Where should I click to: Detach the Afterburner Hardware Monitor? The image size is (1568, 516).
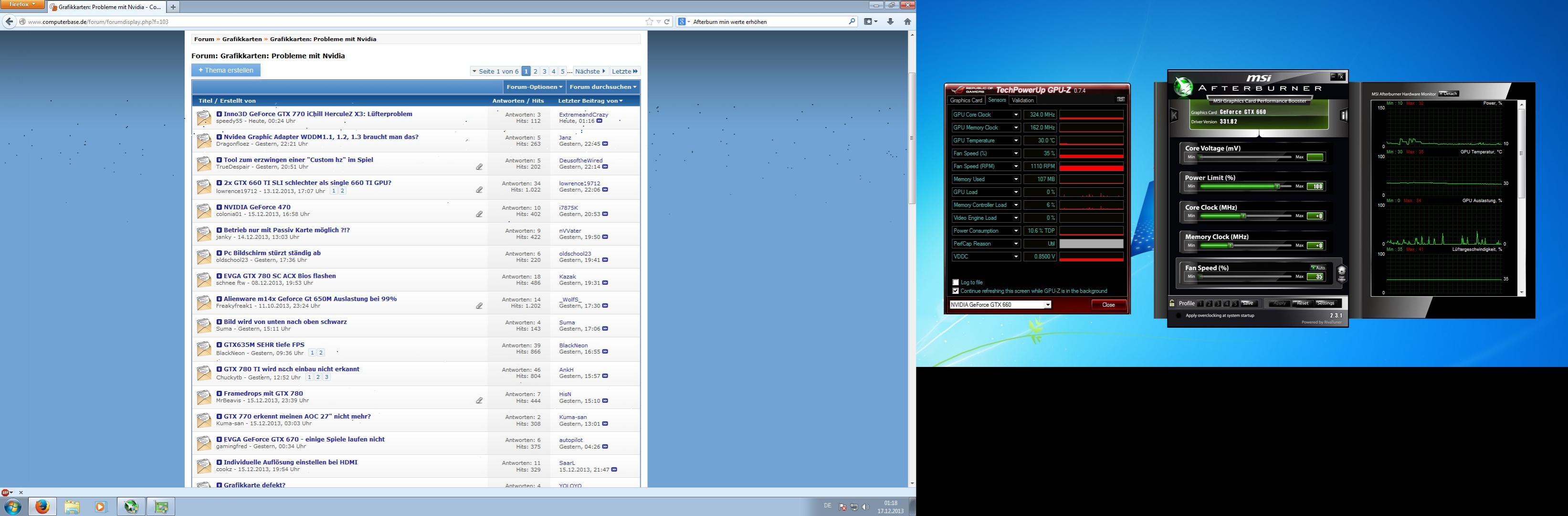pos(1448,94)
